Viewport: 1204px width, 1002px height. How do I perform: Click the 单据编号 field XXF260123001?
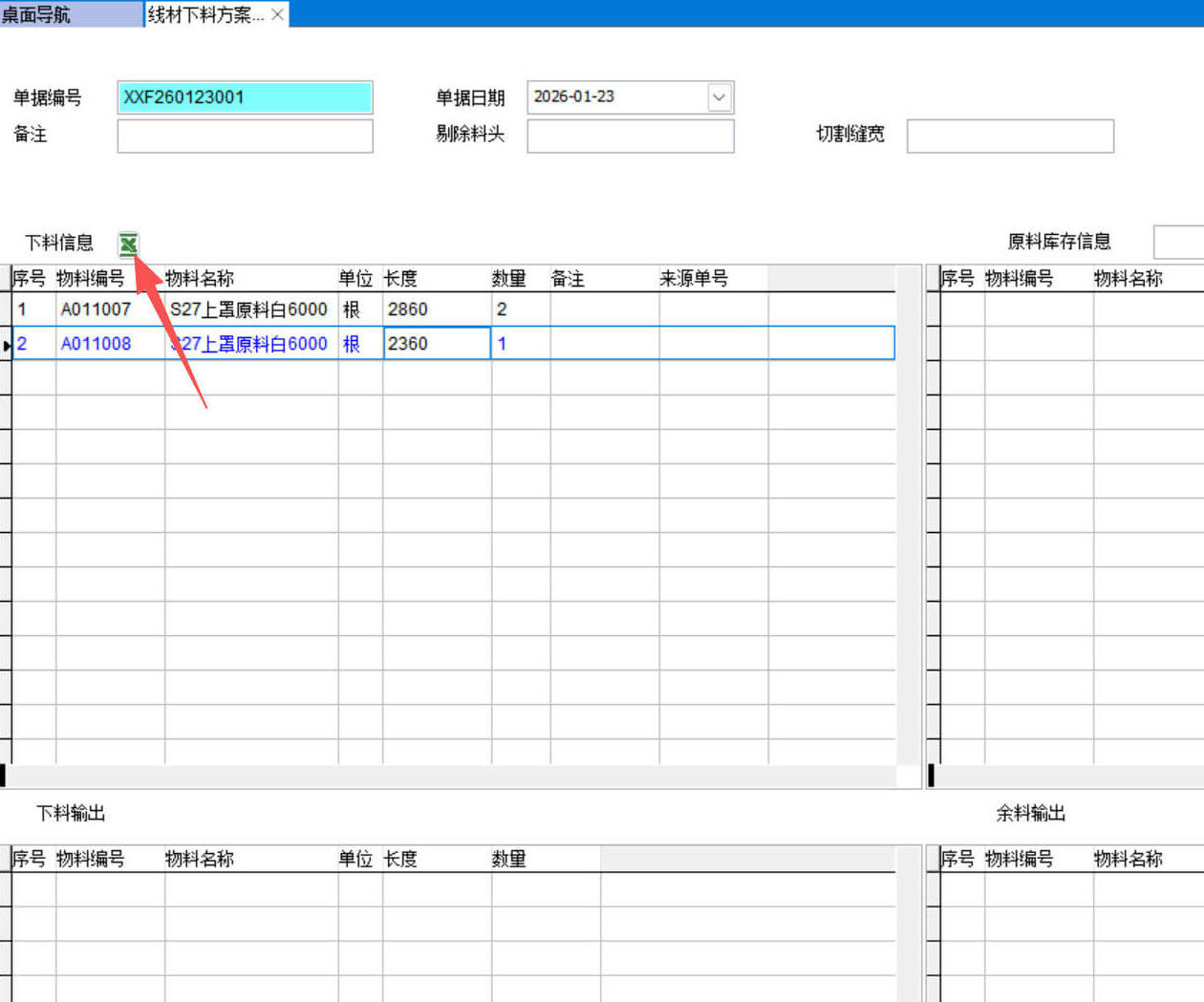[245, 97]
